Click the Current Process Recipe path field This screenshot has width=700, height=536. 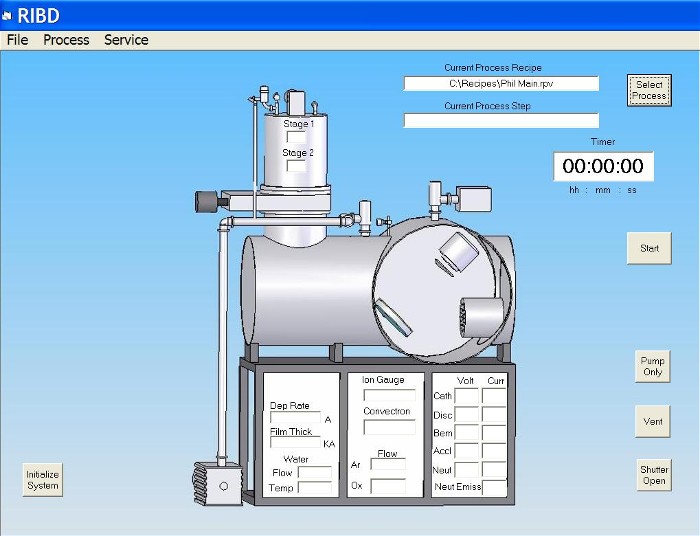(x=501, y=84)
